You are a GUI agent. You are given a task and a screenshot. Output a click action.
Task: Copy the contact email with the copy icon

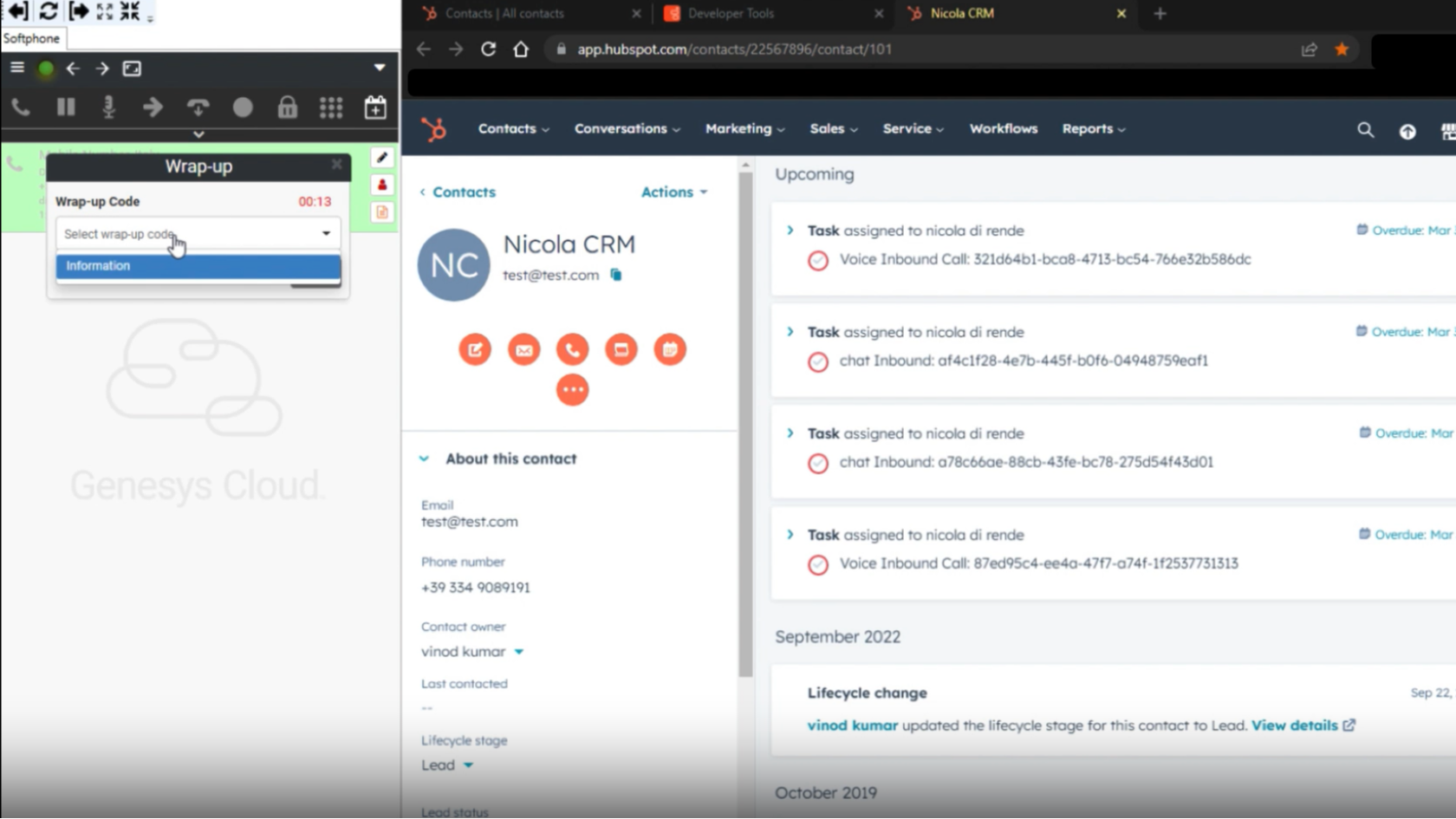tap(616, 275)
